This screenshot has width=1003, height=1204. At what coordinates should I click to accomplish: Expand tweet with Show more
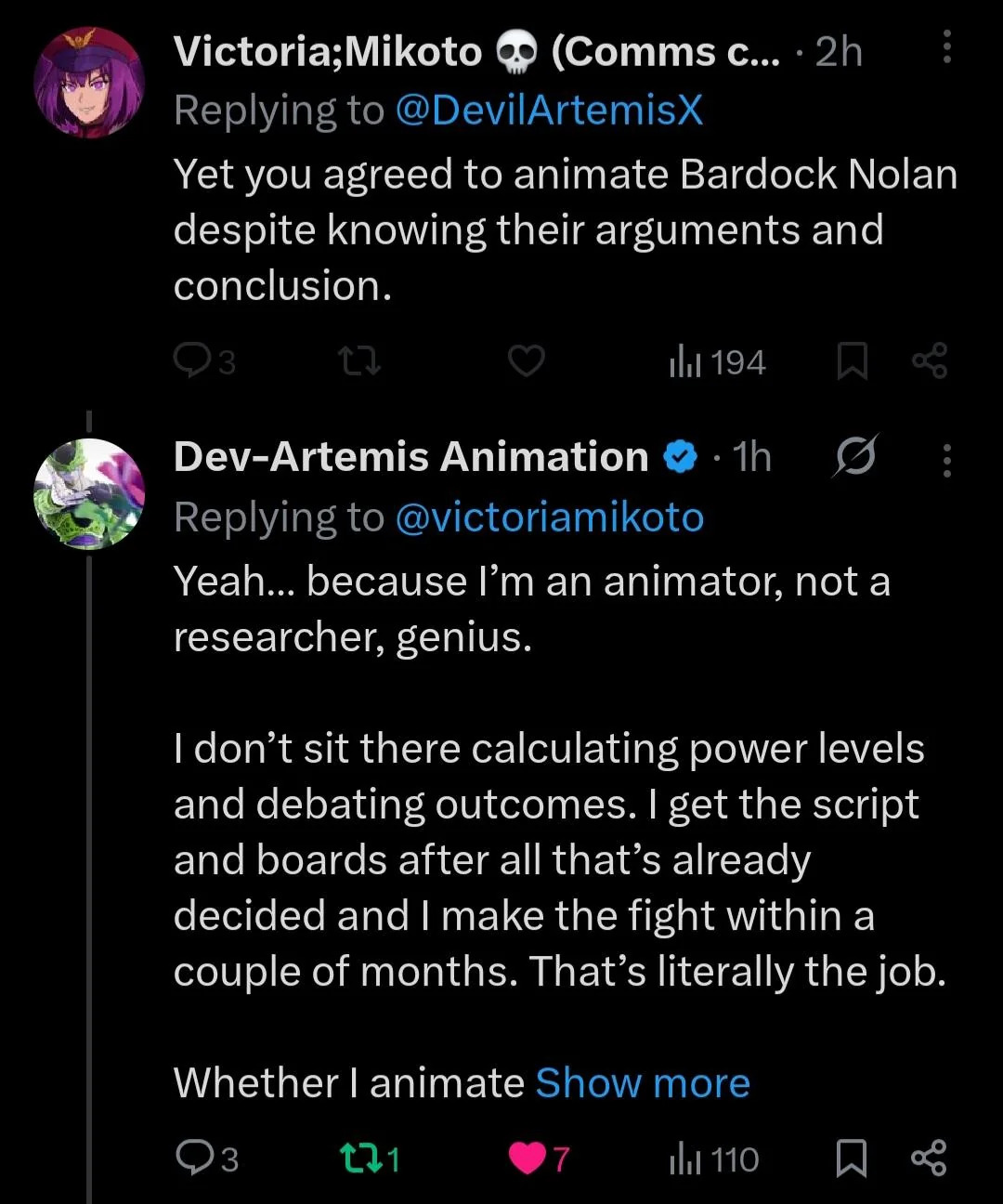pos(643,1082)
